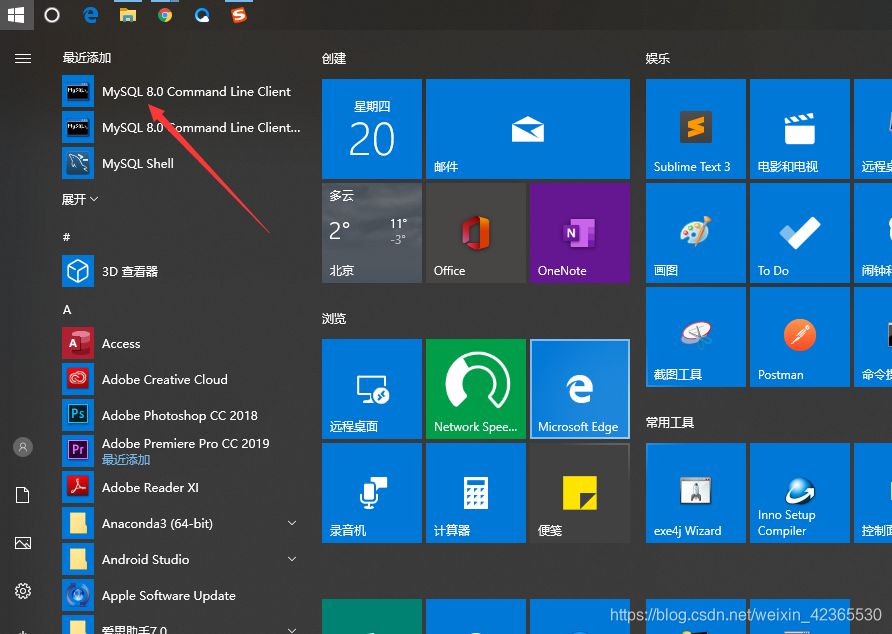Image resolution: width=892 pixels, height=634 pixels.
Task: Open the calendar tile showing 星期四 20
Action: (372, 129)
